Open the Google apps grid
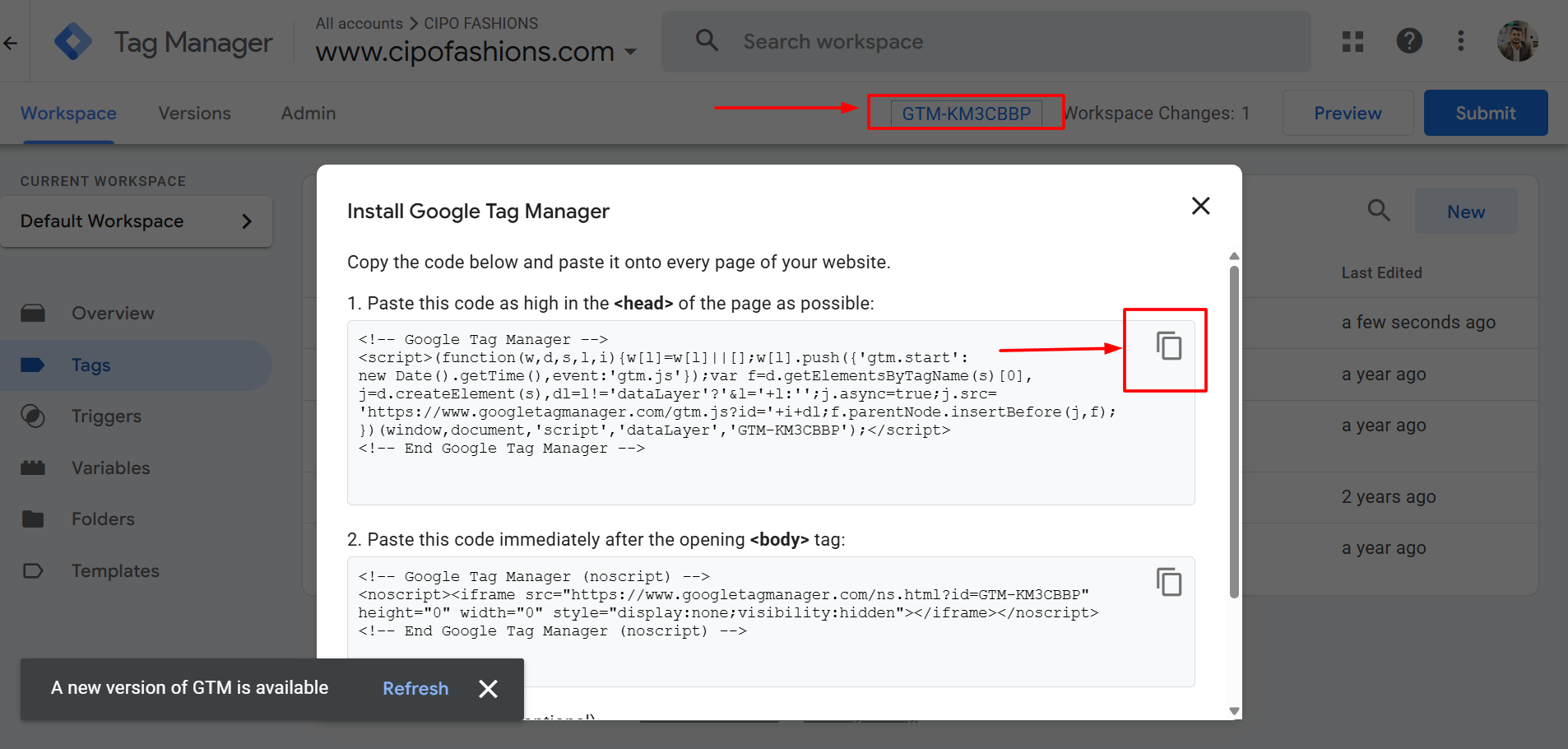Screen dimensions: 1568x749 [x=1352, y=41]
